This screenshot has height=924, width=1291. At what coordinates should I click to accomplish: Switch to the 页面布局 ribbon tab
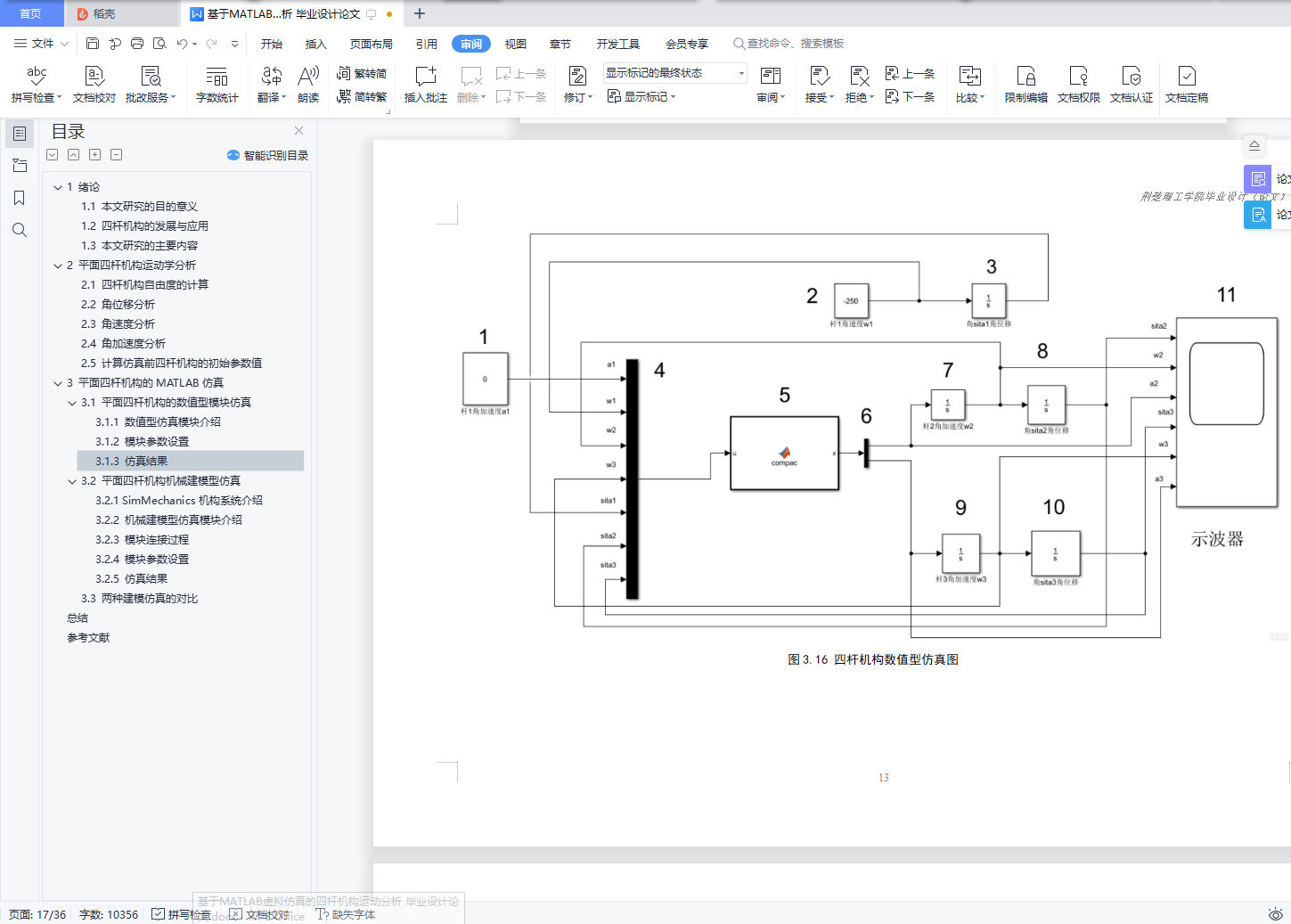(372, 44)
